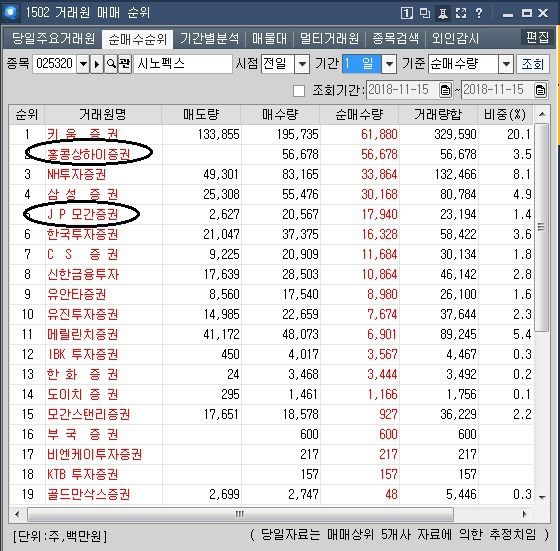
Task: Select the 유진투자증권 row name
Action: (x=82, y=314)
